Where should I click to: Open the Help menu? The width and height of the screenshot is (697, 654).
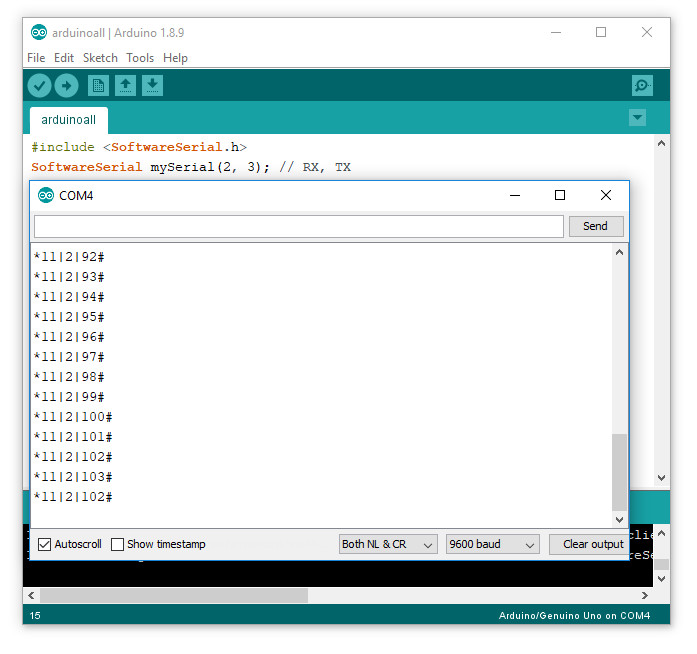tap(175, 58)
